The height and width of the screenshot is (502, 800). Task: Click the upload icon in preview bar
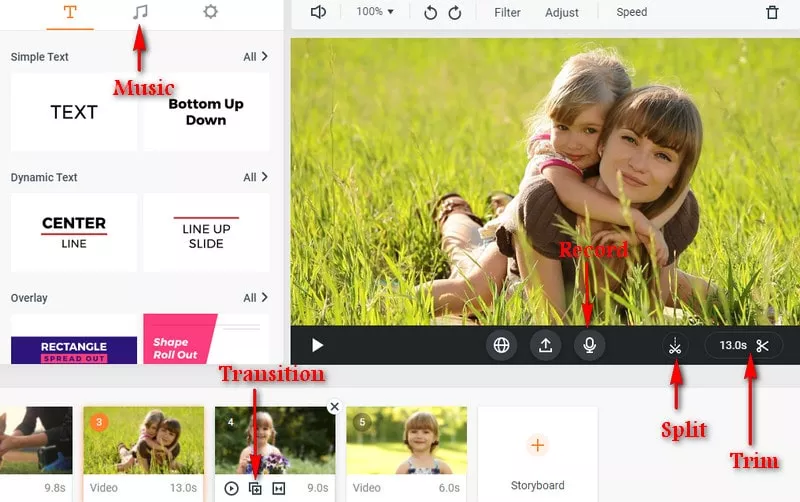pos(545,345)
